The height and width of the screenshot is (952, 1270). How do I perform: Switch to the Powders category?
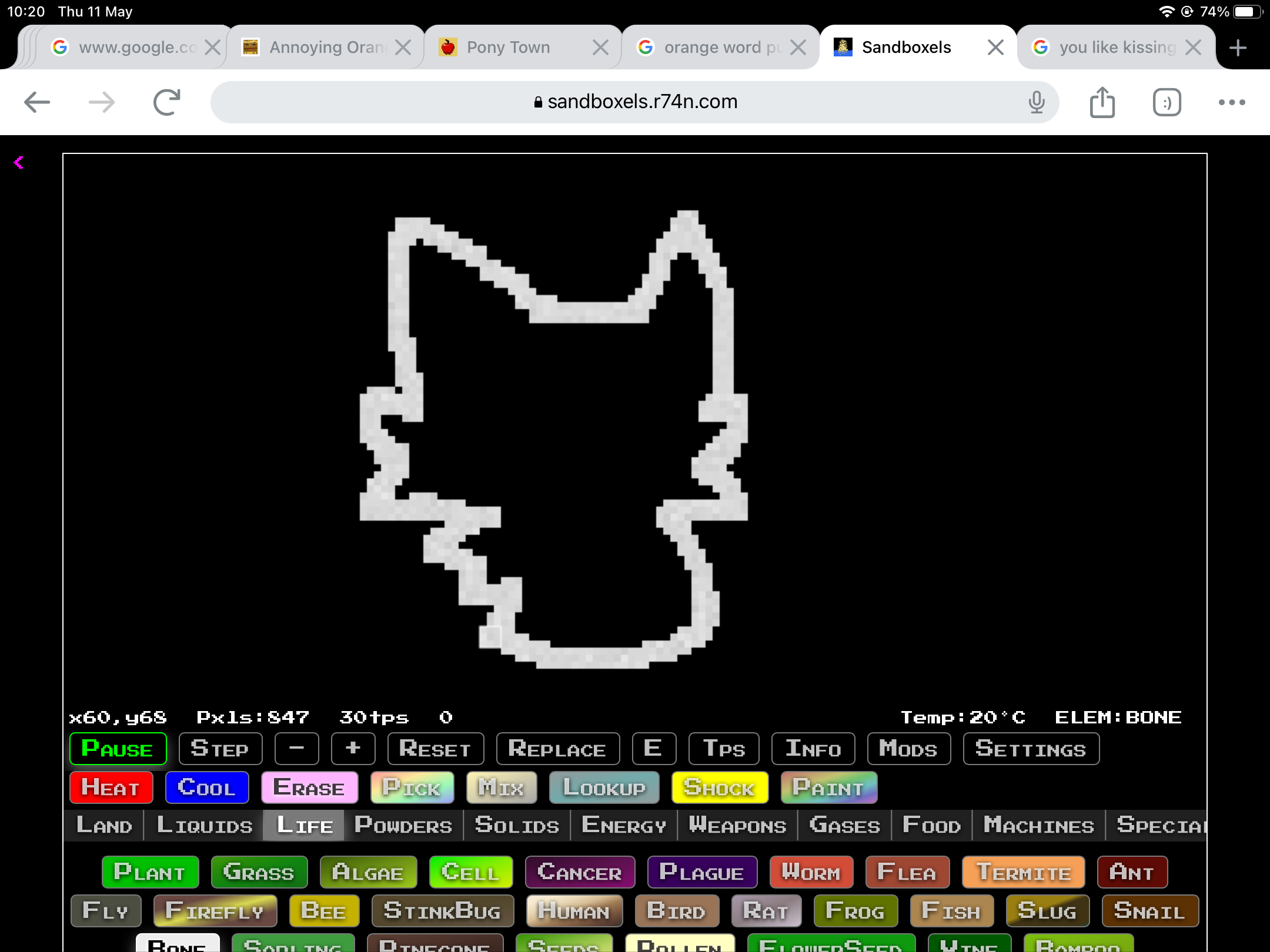click(x=403, y=825)
